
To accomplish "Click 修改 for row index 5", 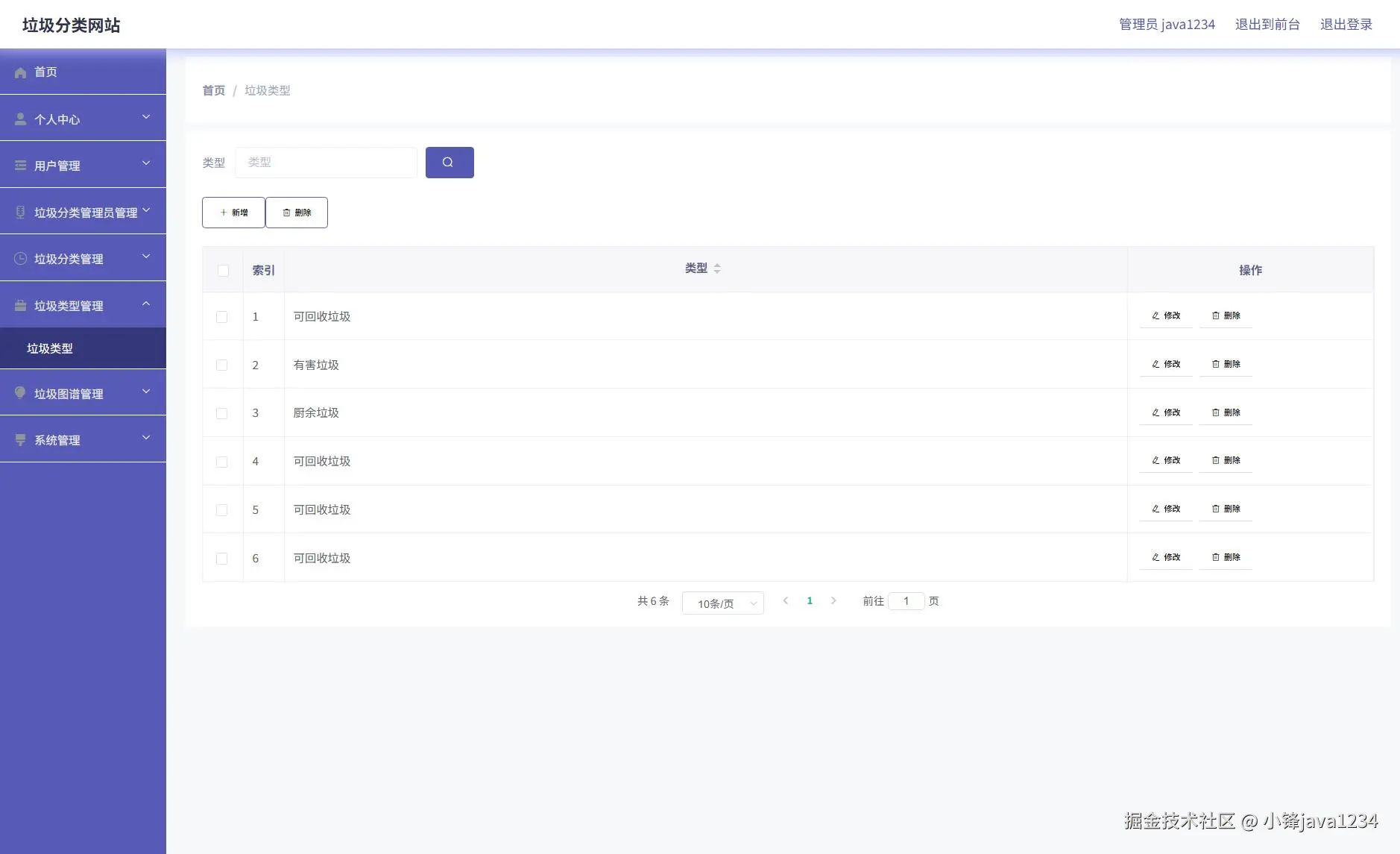I will click(1166, 509).
